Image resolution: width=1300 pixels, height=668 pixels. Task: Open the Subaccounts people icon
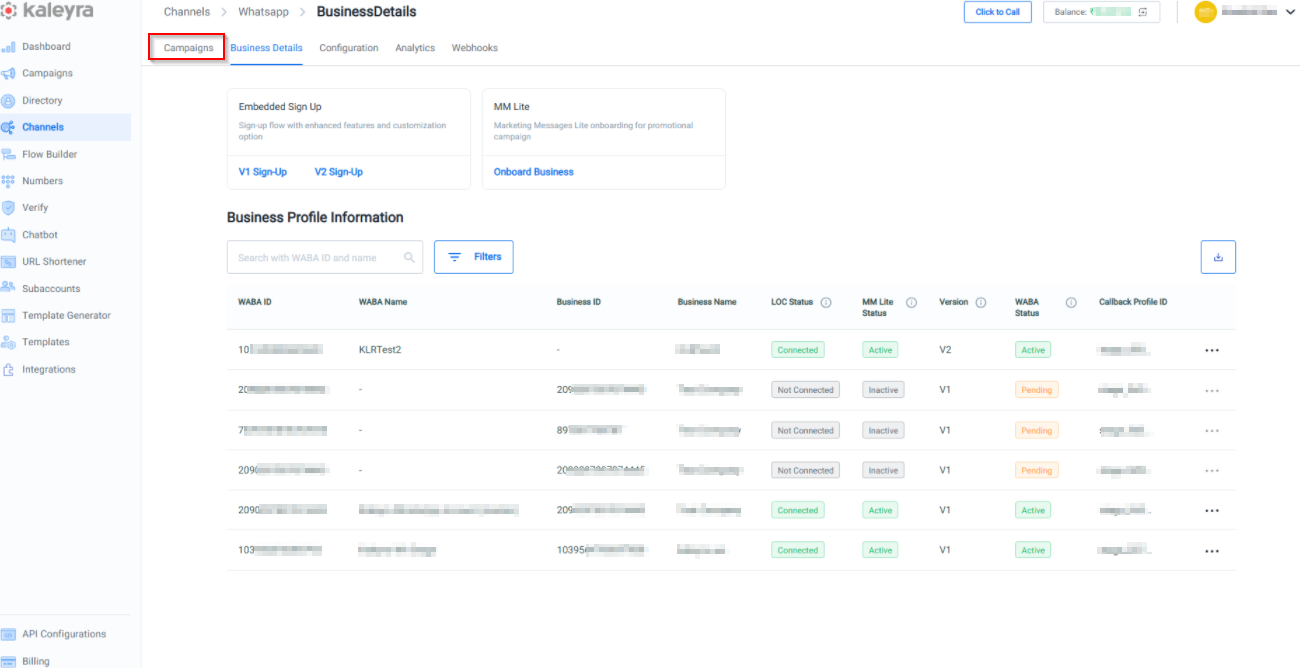pyautogui.click(x=9, y=288)
